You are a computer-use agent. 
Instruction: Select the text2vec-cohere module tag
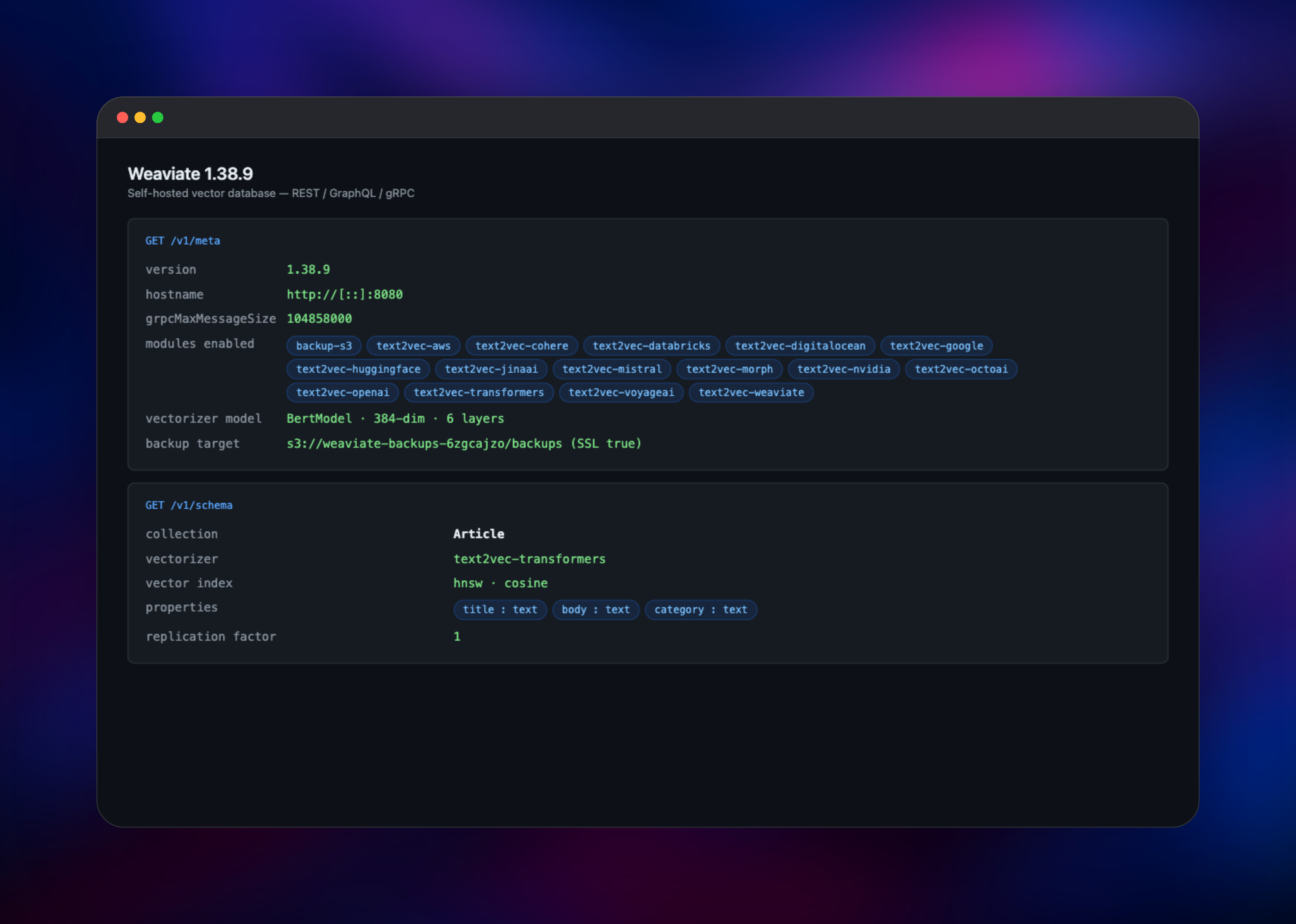[522, 346]
